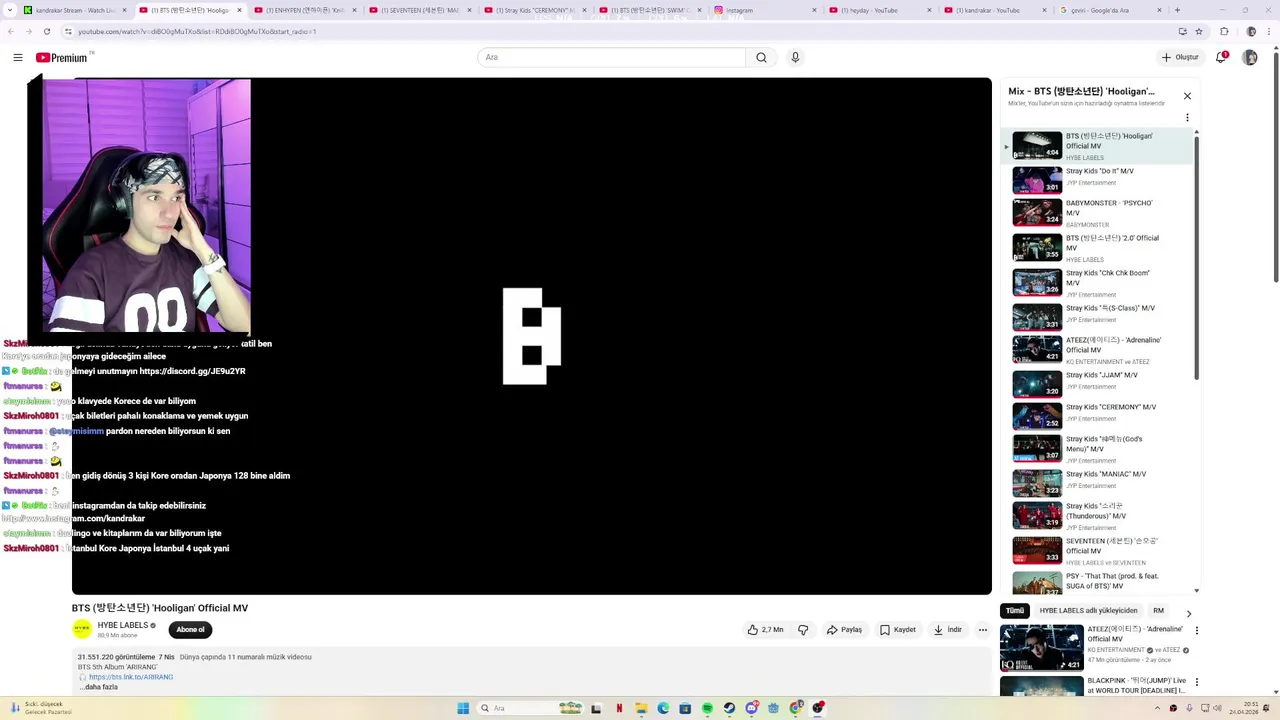The image size is (1280, 720).
Task: Switch to heyday - YouTube tab
Action: click(879, 10)
